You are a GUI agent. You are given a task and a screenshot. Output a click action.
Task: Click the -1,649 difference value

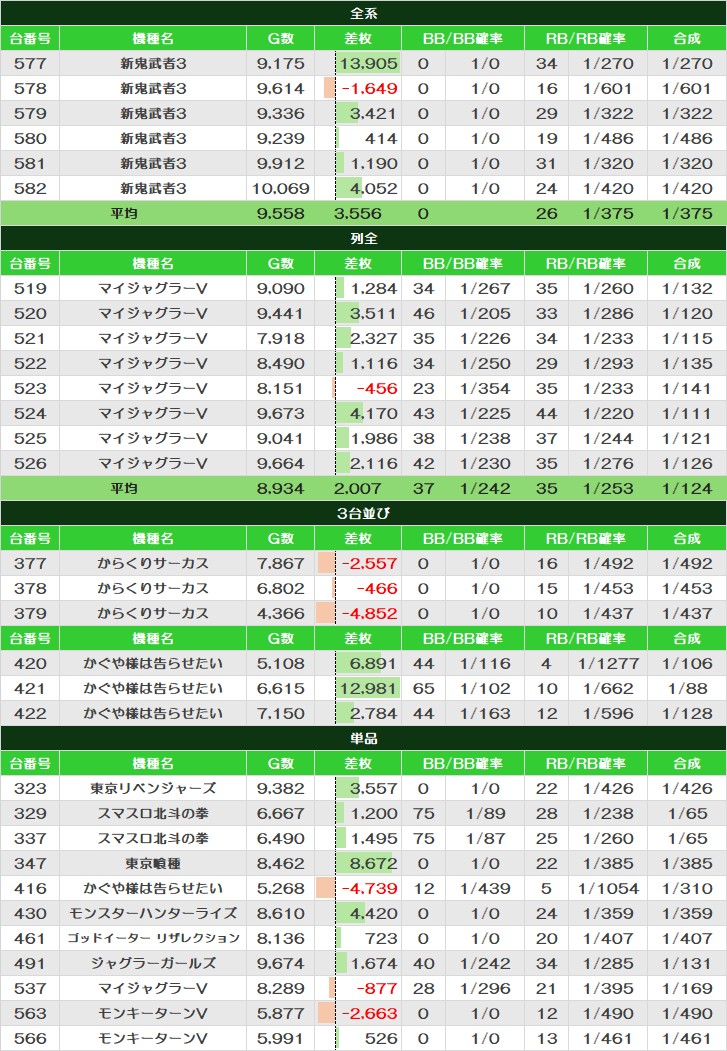(369, 88)
